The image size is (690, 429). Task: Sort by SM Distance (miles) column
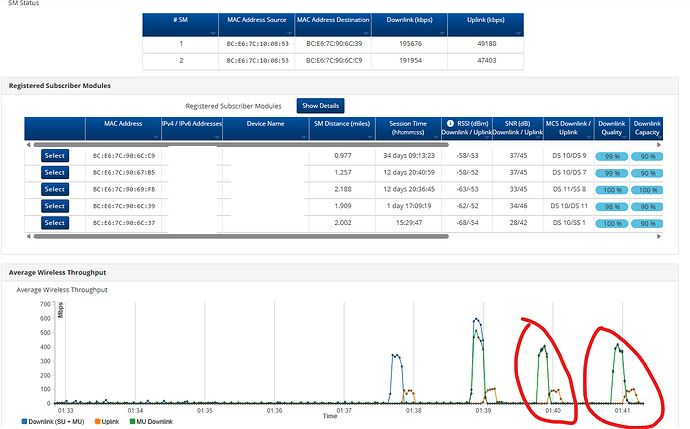coord(341,123)
